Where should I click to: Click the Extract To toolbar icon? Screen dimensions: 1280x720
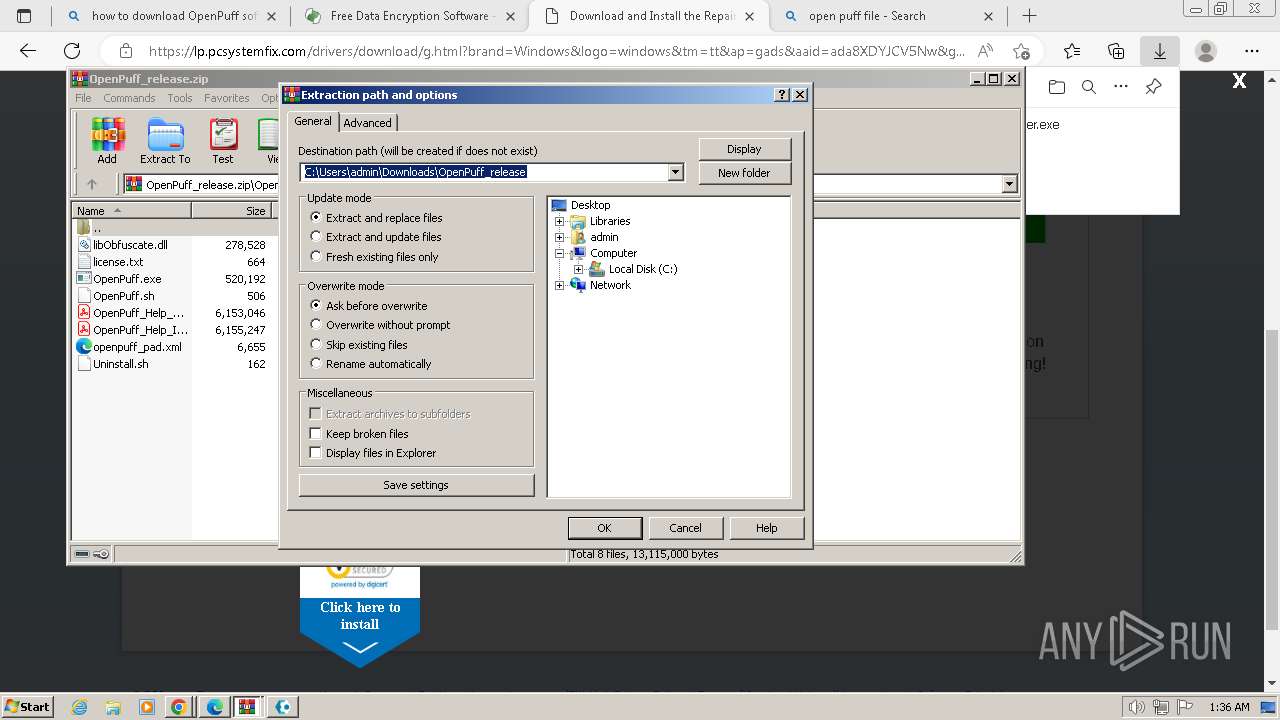click(x=165, y=140)
